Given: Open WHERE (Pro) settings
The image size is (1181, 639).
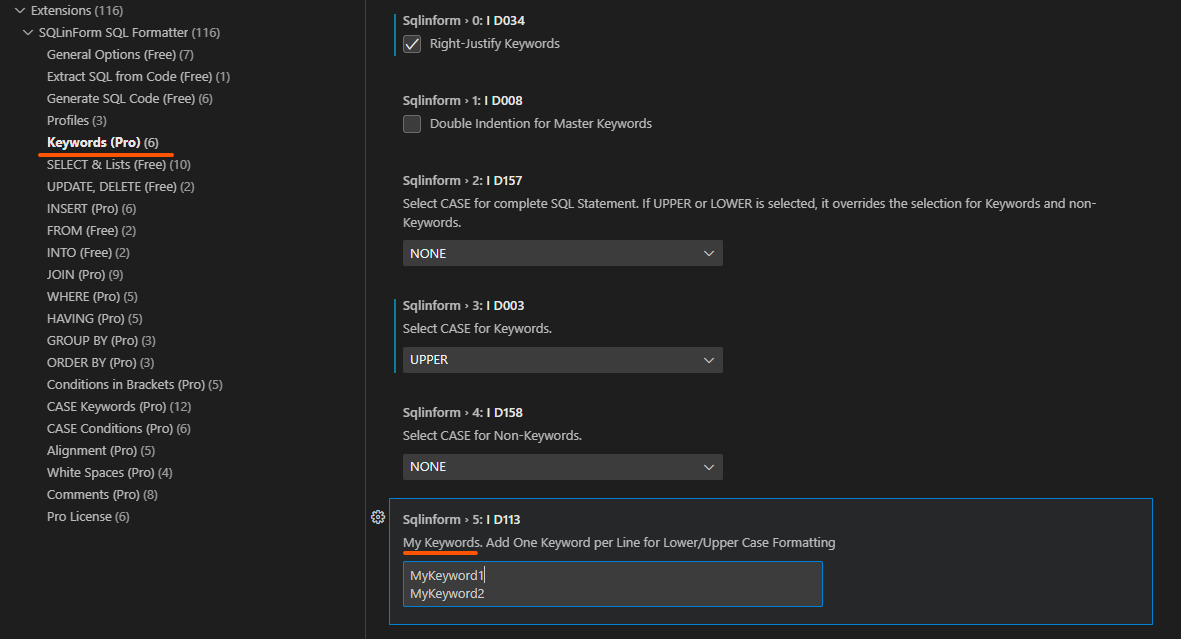Looking at the screenshot, I should 92,296.
